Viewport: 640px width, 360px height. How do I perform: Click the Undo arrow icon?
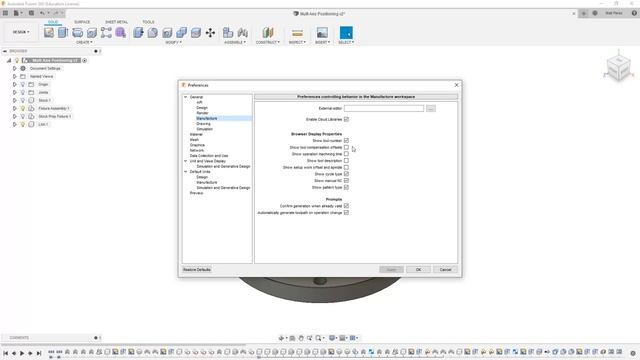[42, 13]
